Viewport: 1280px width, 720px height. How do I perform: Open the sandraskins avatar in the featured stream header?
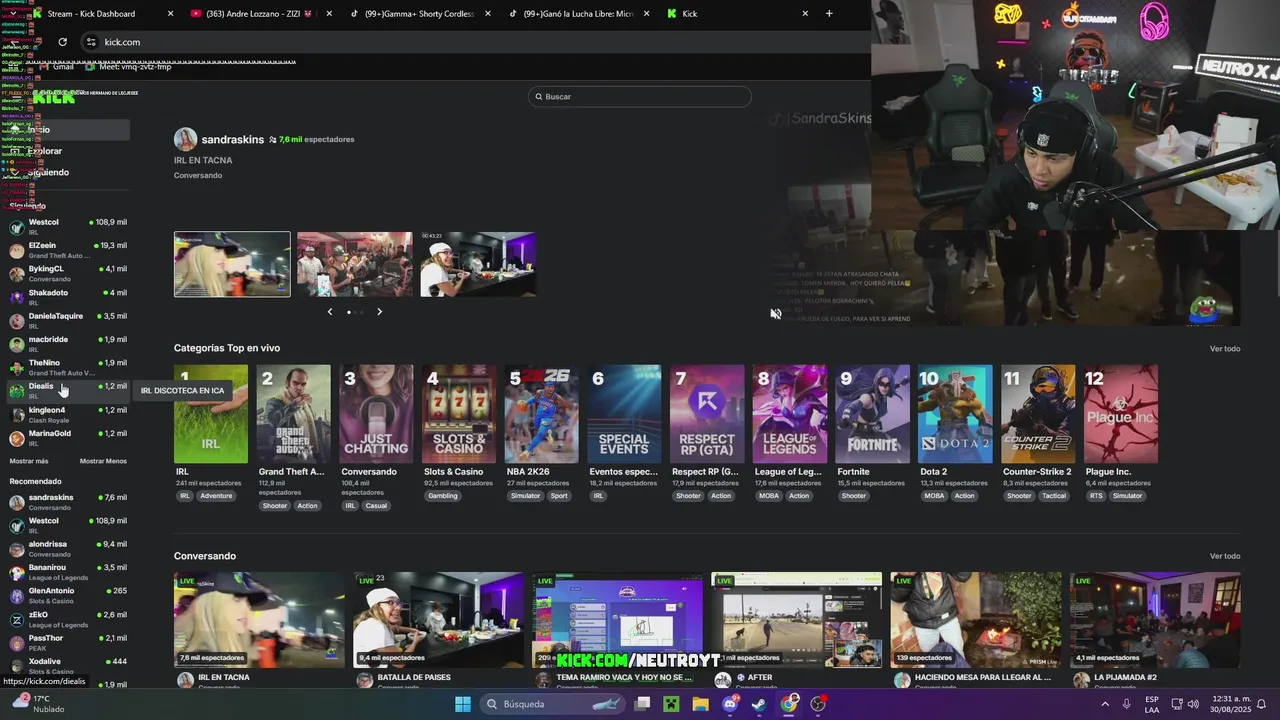pyautogui.click(x=185, y=139)
